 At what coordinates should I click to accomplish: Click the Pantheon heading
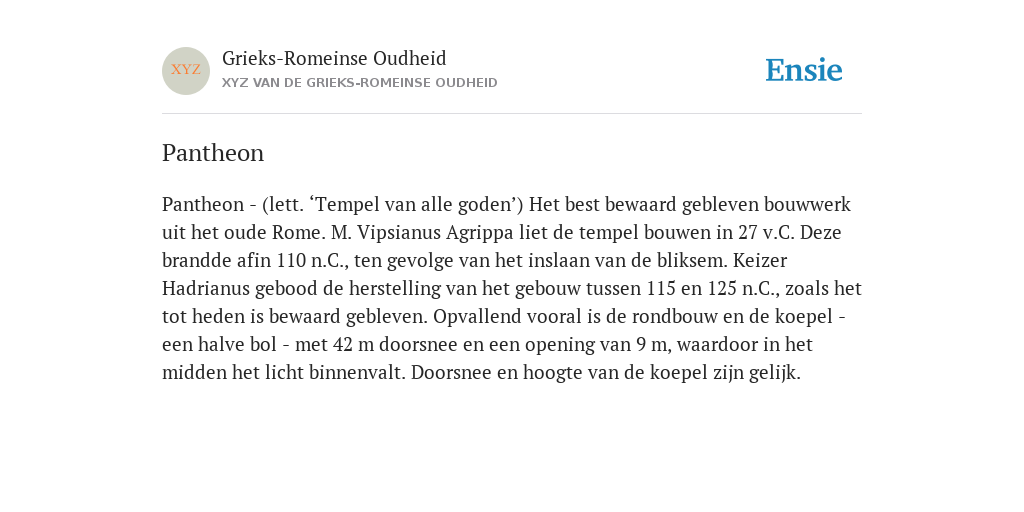[x=213, y=153]
